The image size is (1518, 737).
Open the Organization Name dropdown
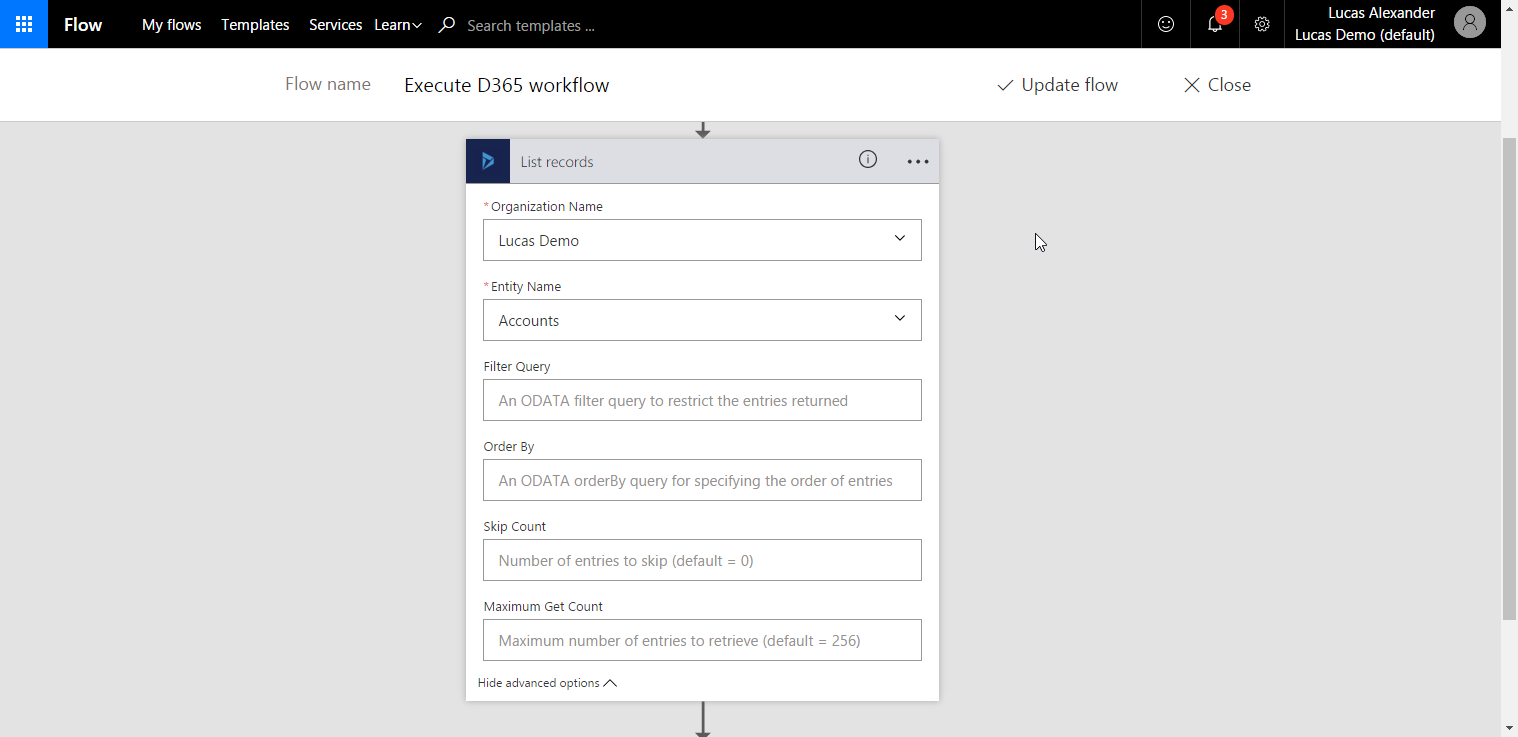[x=702, y=240]
